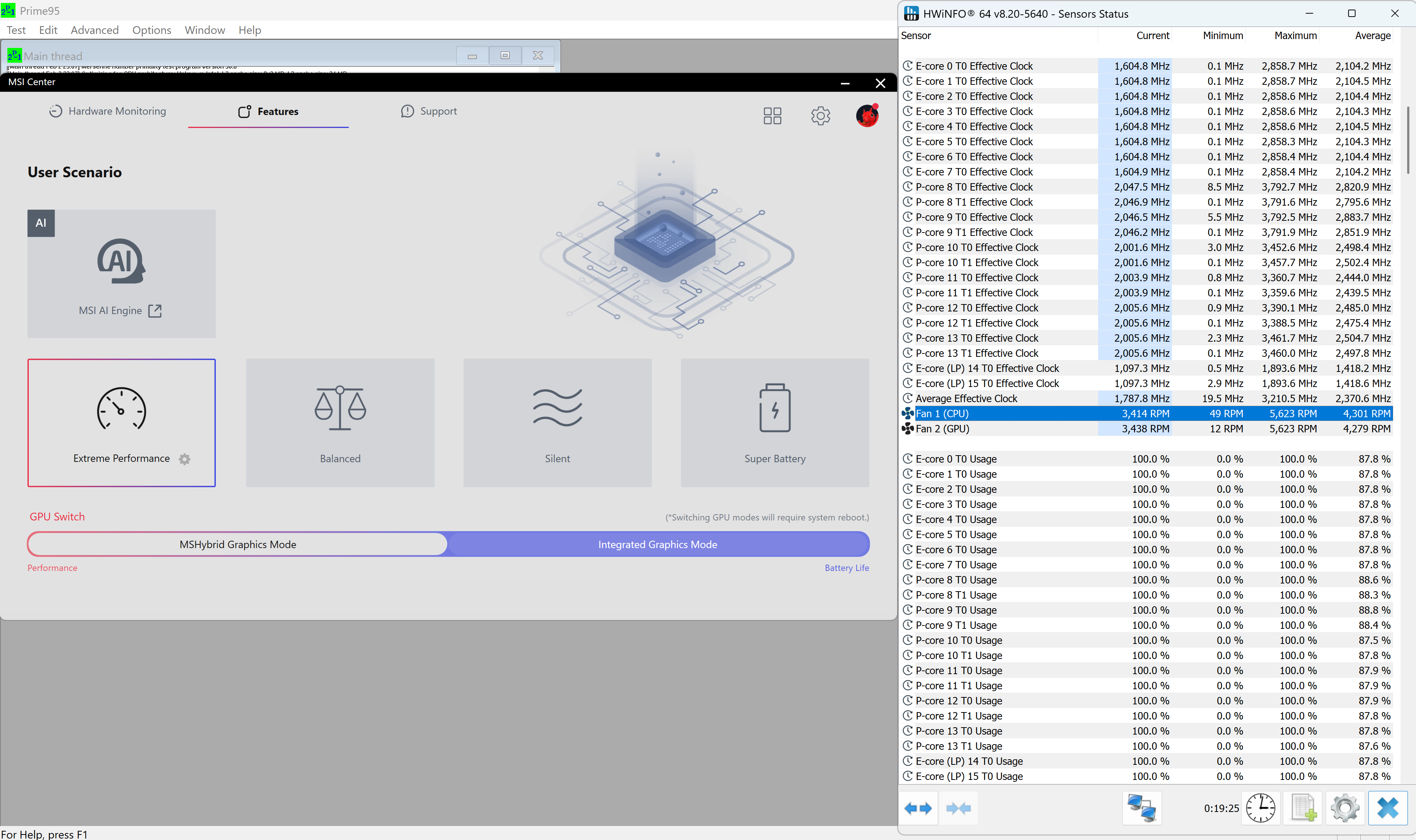Select the Silent waves icon
1416x840 pixels.
558,408
